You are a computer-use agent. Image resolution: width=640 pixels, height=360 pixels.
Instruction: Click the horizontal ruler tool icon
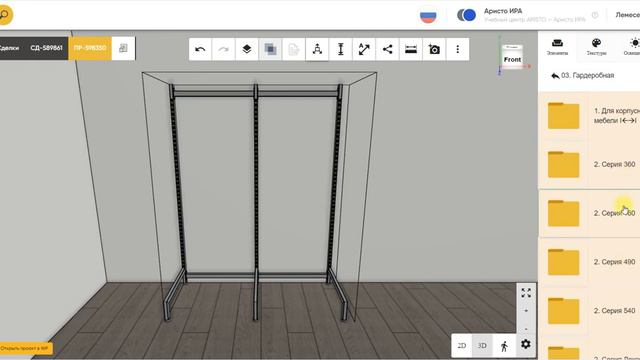411,49
